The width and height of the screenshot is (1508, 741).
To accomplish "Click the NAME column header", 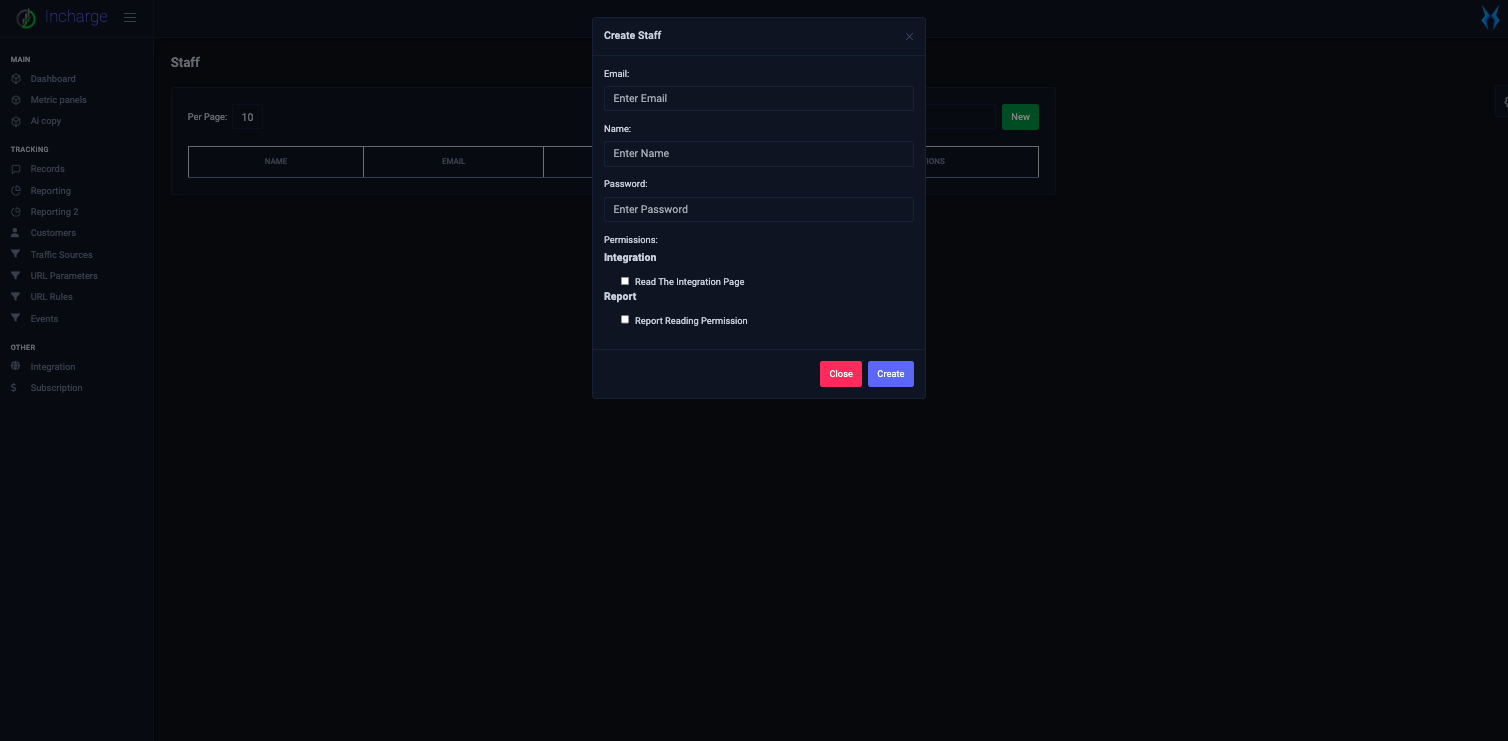I will (x=276, y=162).
